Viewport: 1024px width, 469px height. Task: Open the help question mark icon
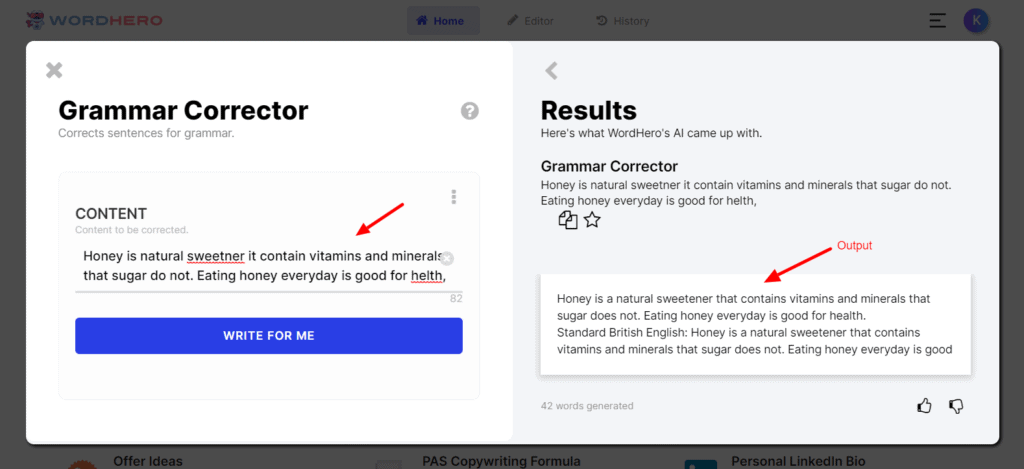coord(470,111)
